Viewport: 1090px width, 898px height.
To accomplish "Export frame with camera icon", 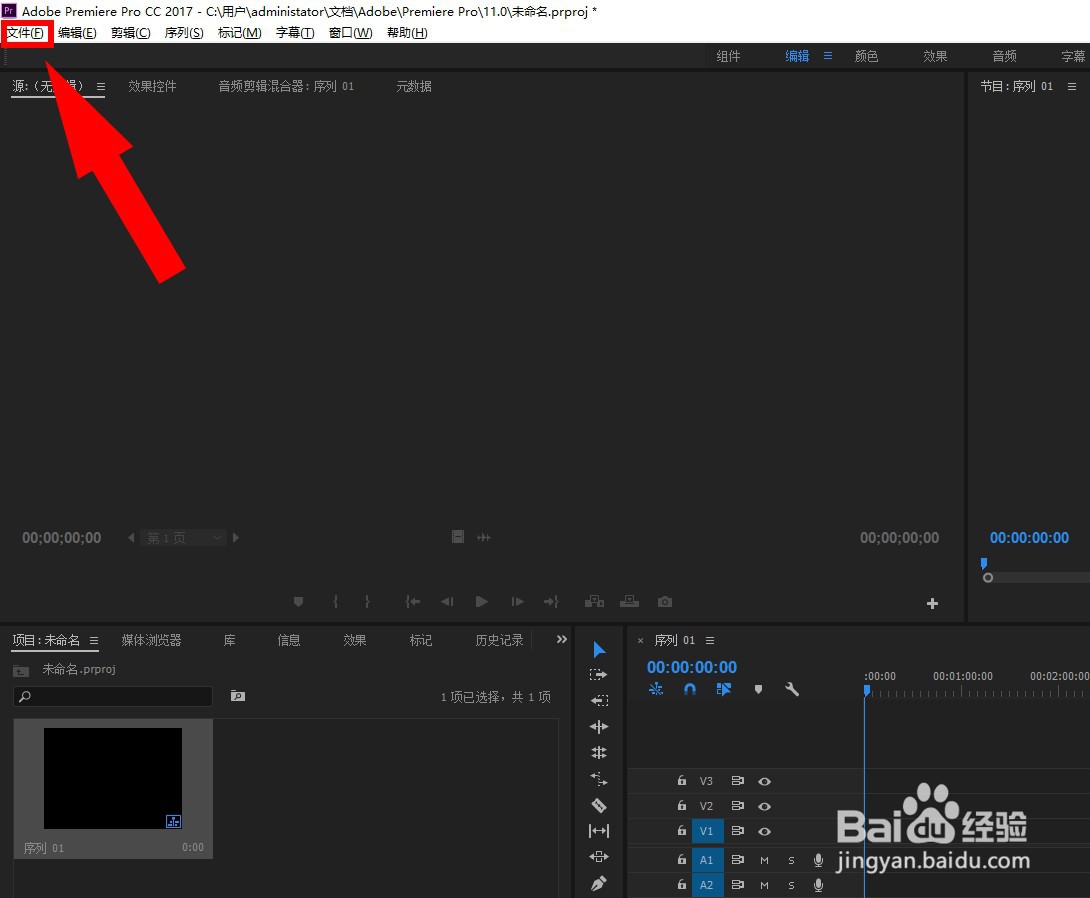I will (665, 602).
